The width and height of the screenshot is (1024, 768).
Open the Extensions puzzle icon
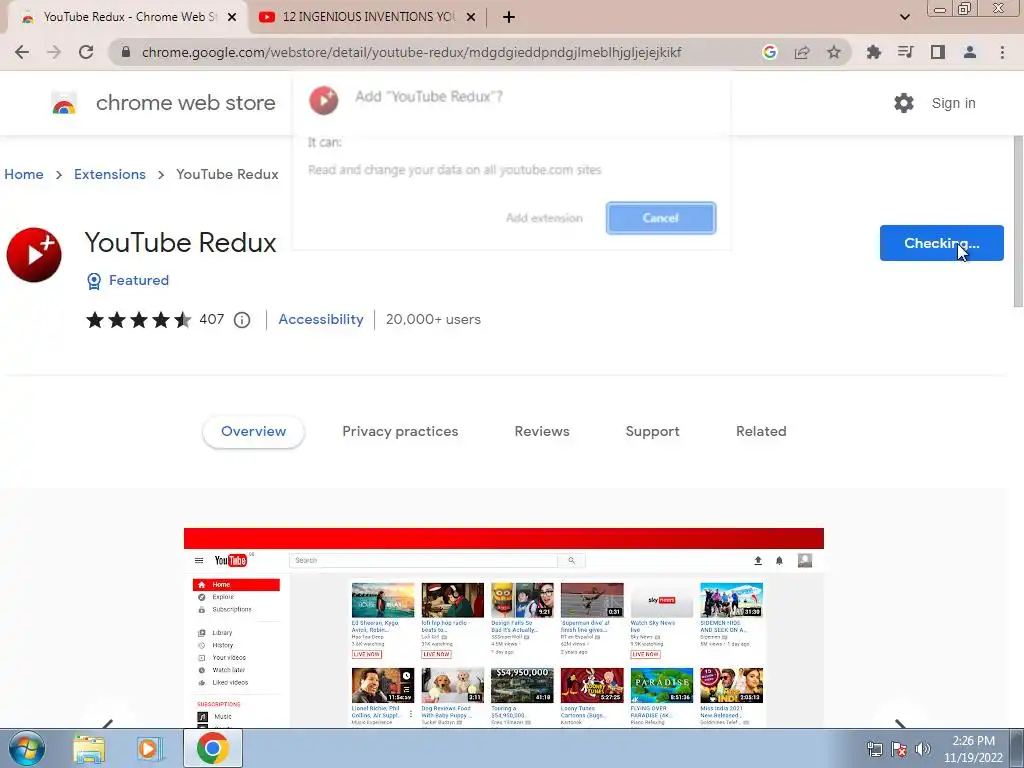pos(873,52)
